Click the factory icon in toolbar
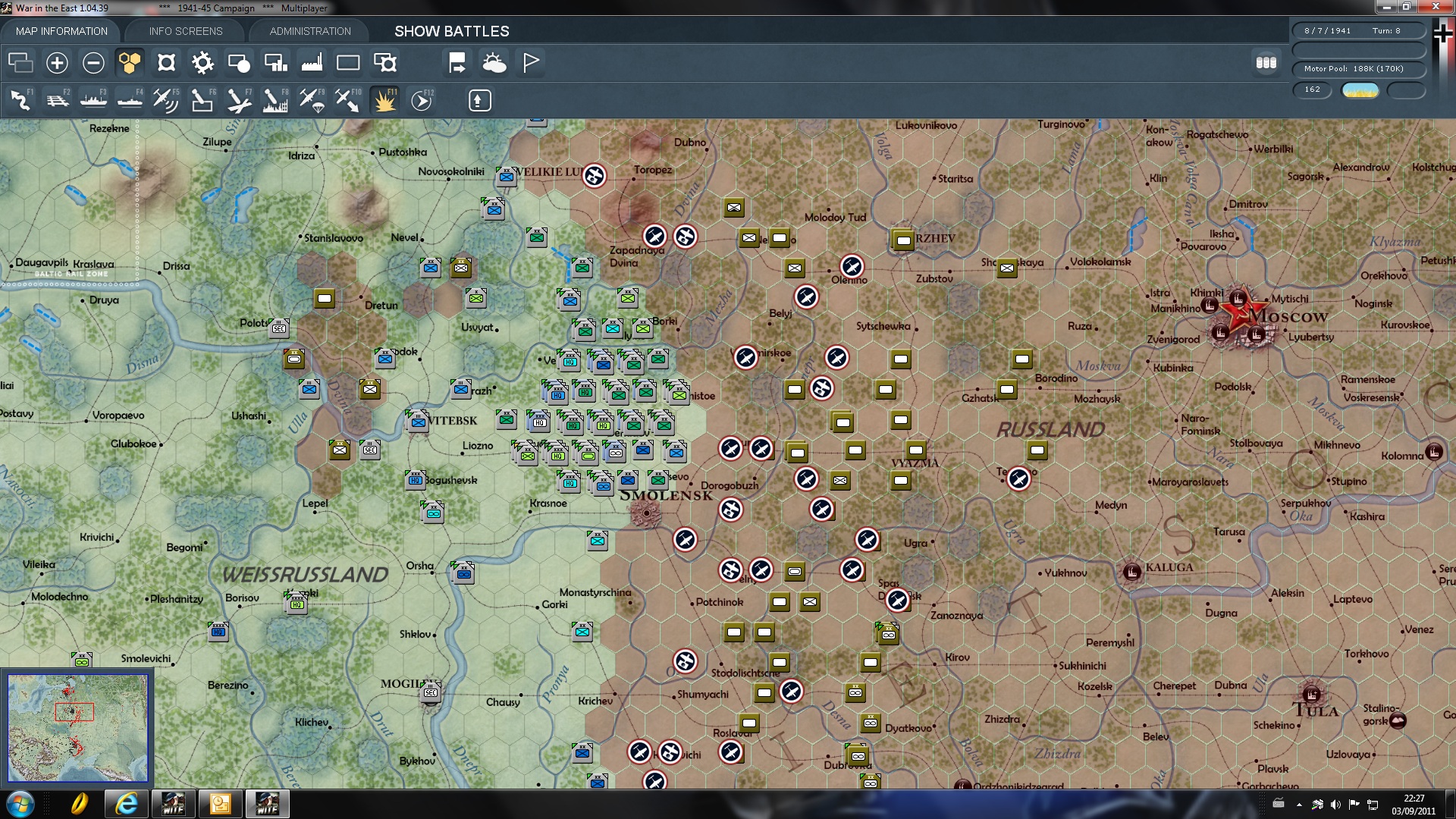The height and width of the screenshot is (819, 1456). click(x=312, y=62)
